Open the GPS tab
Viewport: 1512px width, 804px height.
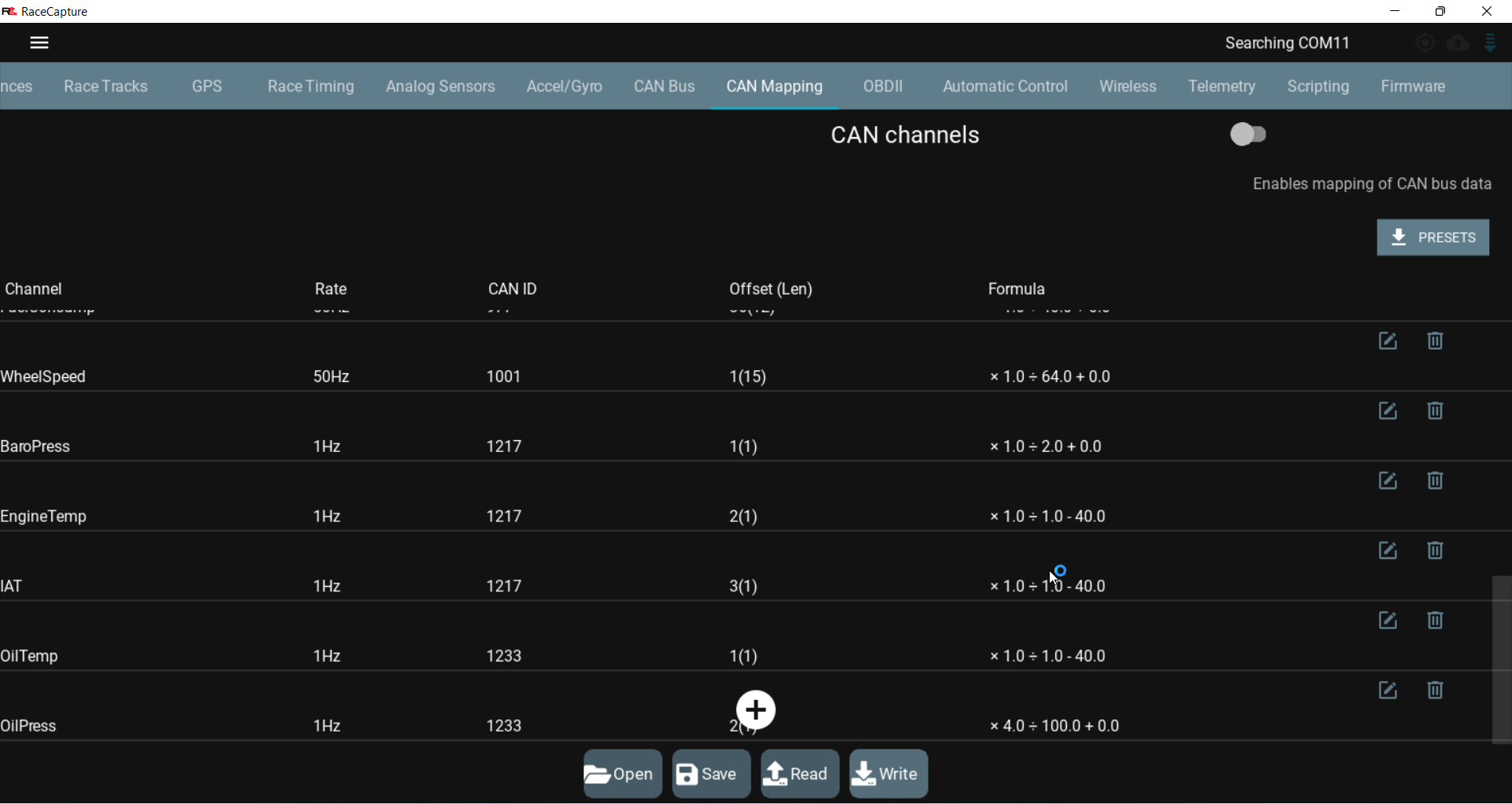tap(207, 87)
